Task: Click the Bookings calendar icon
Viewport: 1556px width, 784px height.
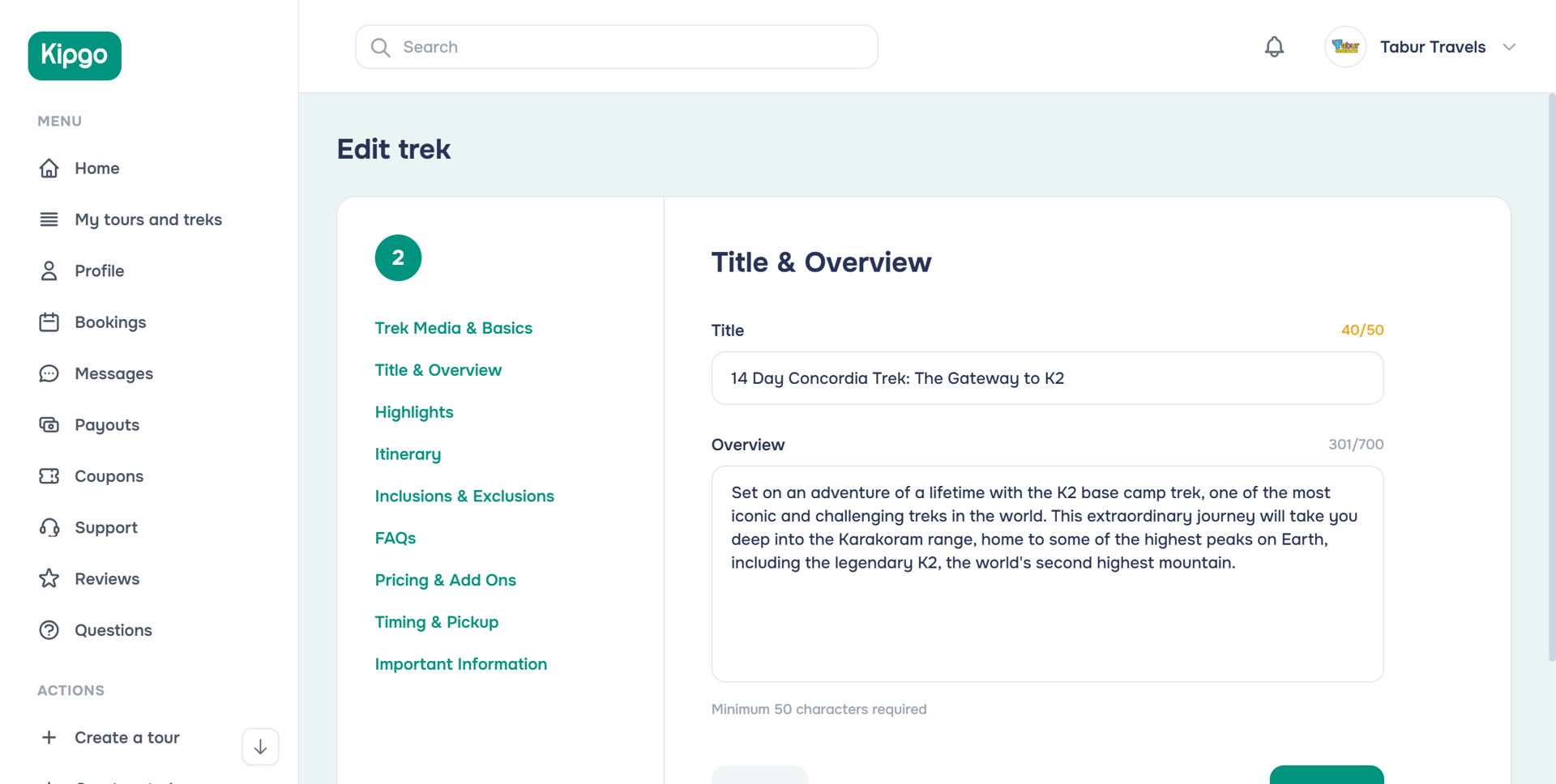Action: coord(49,322)
